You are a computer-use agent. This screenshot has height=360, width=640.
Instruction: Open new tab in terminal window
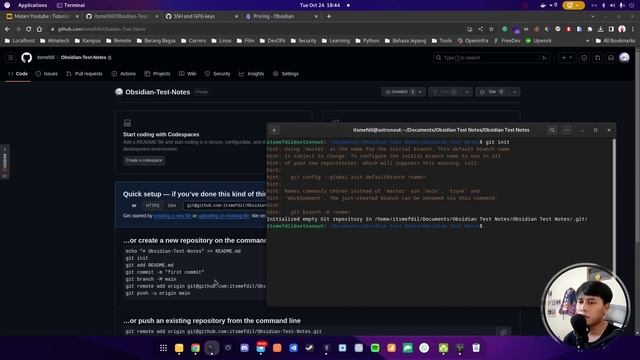[274, 130]
